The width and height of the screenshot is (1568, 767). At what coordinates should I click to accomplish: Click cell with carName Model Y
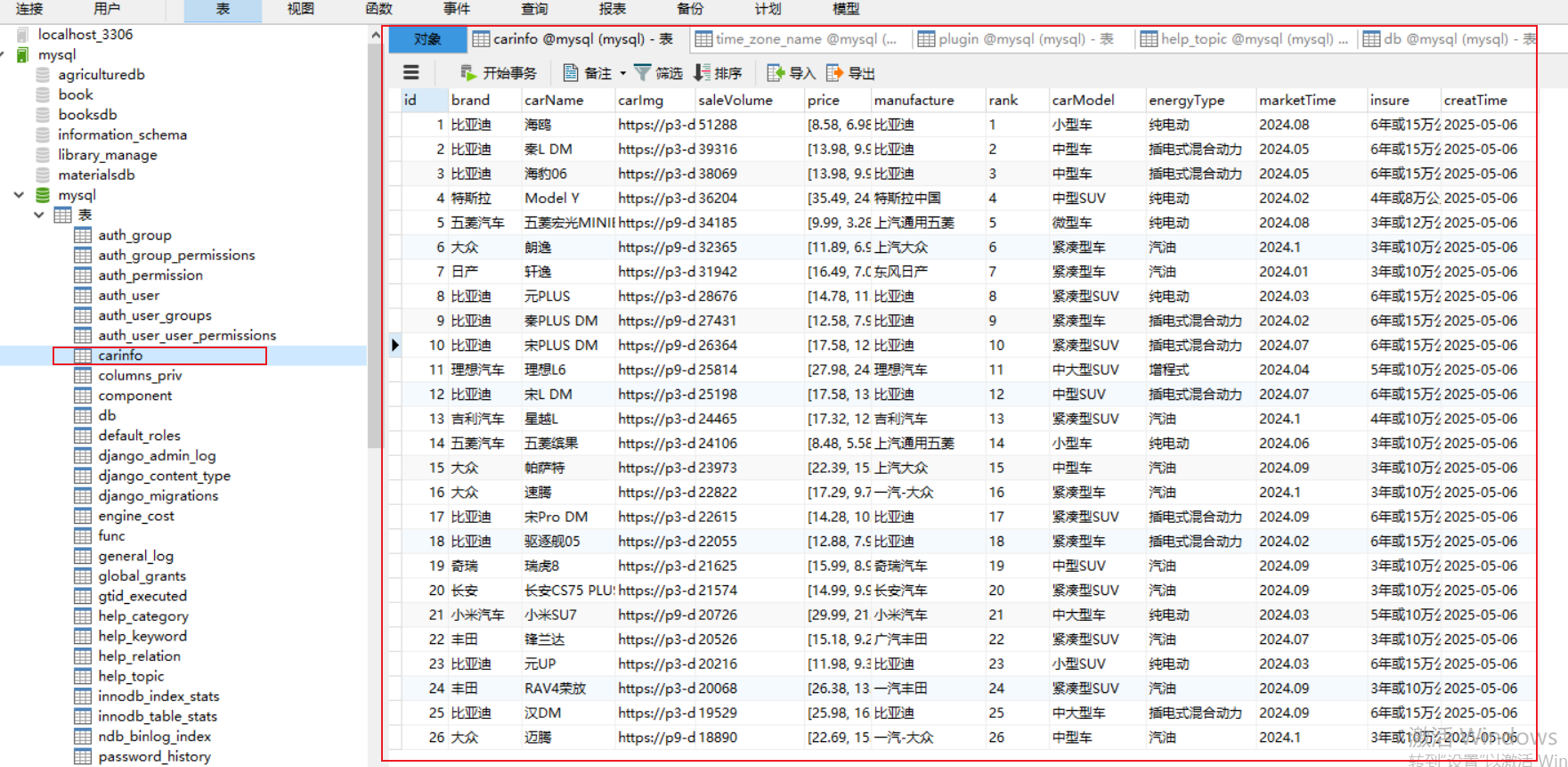(x=567, y=198)
